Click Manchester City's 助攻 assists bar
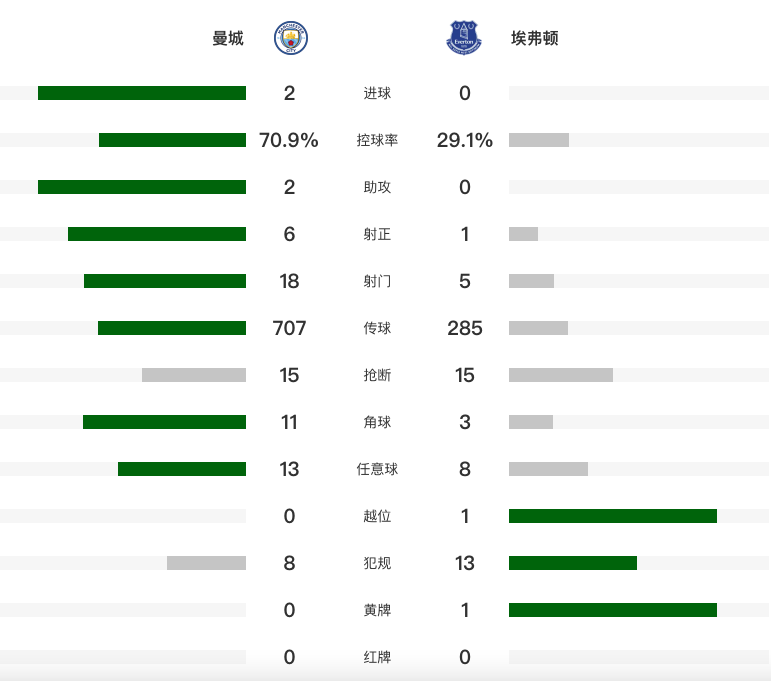Screen dimensions: 771x681 pos(142,187)
